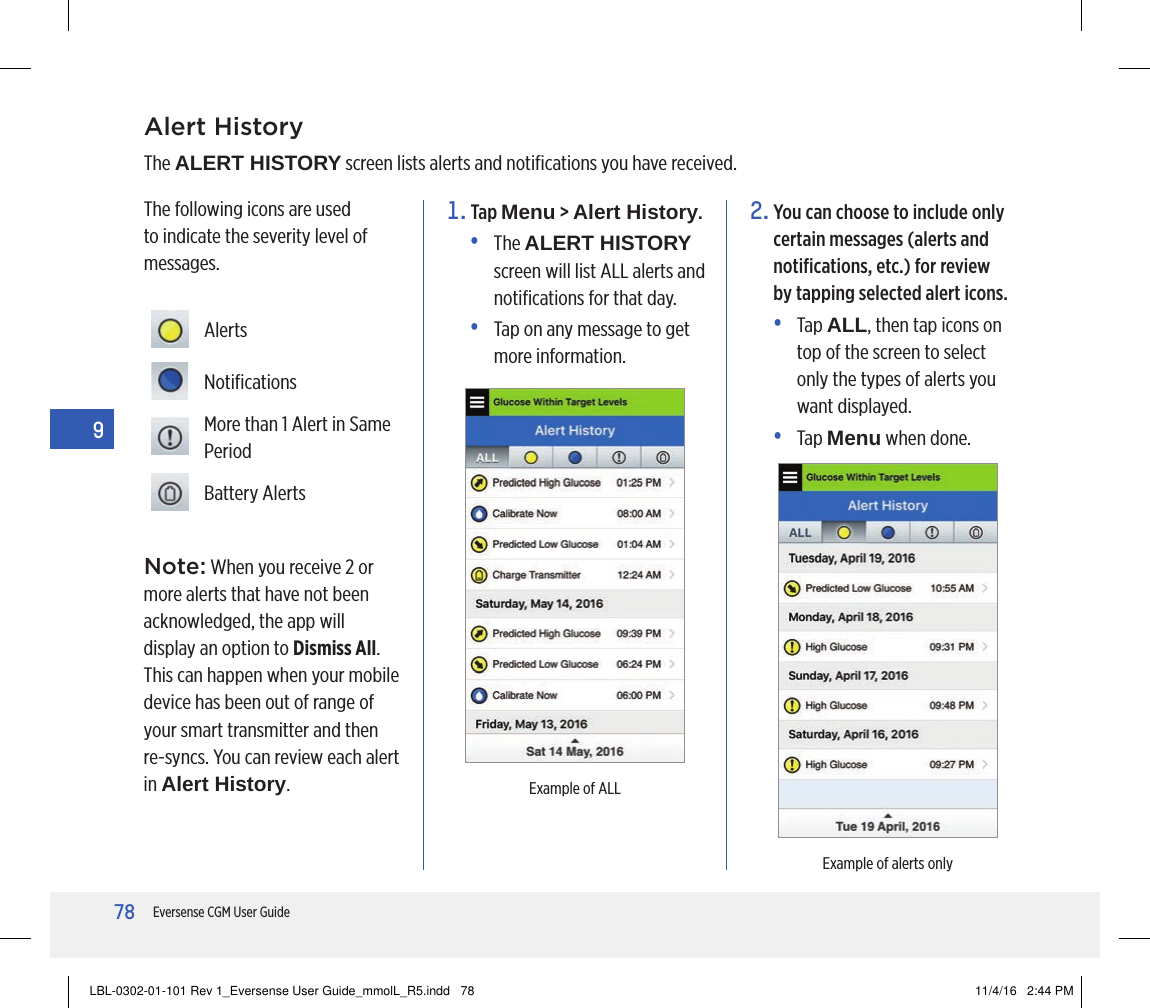Click Glucose Within Target Levels banner in left phone
Screen dimensions: 1150x1008
[x=587, y=402]
